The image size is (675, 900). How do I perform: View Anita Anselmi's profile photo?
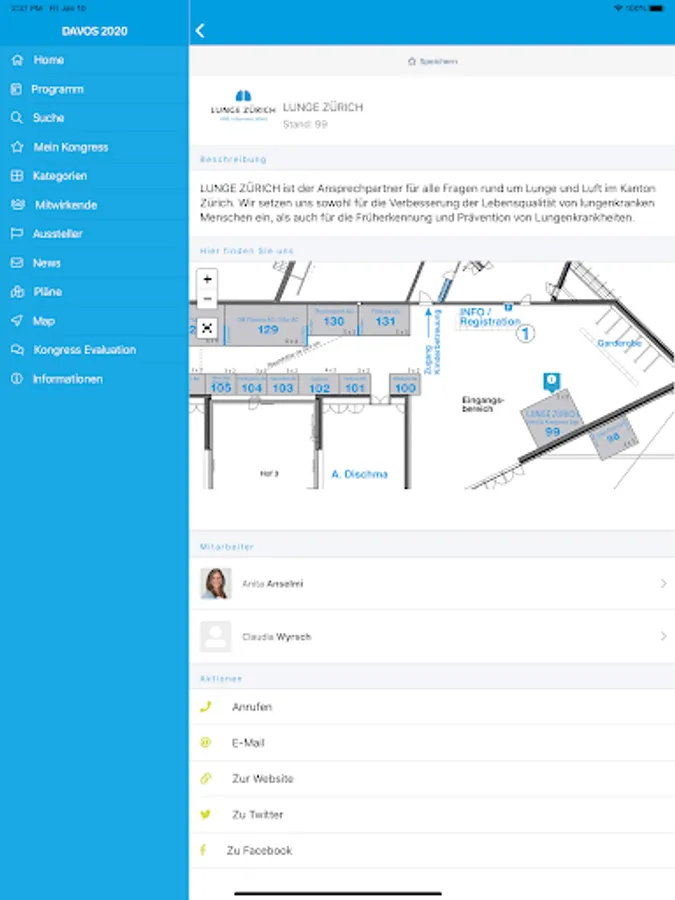click(x=215, y=583)
